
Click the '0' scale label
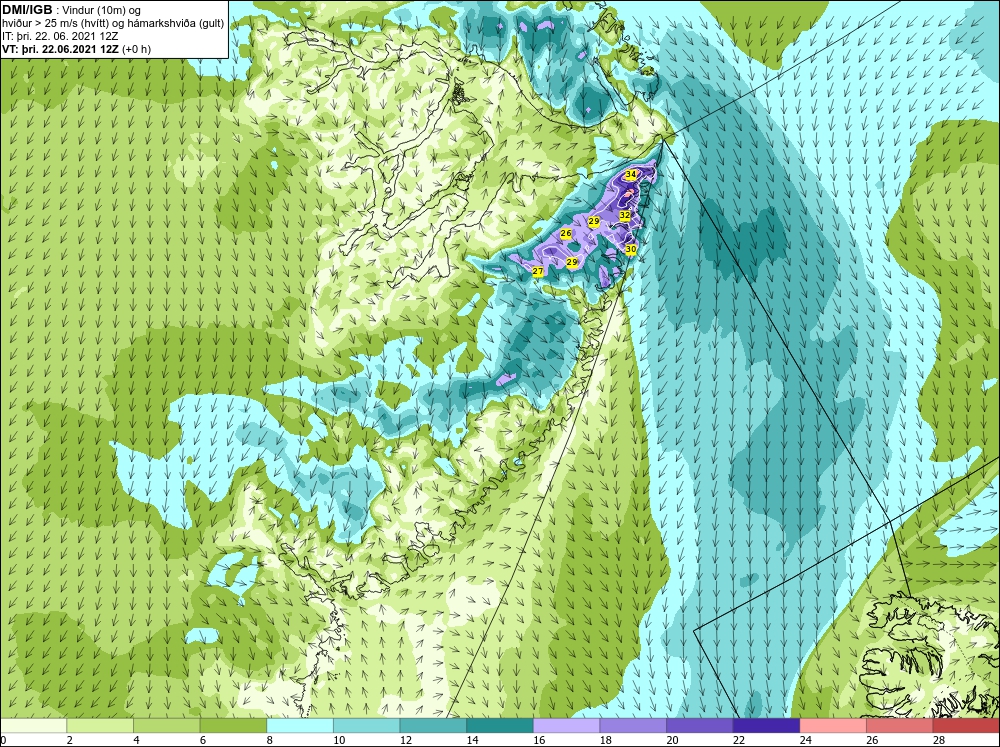point(3,740)
